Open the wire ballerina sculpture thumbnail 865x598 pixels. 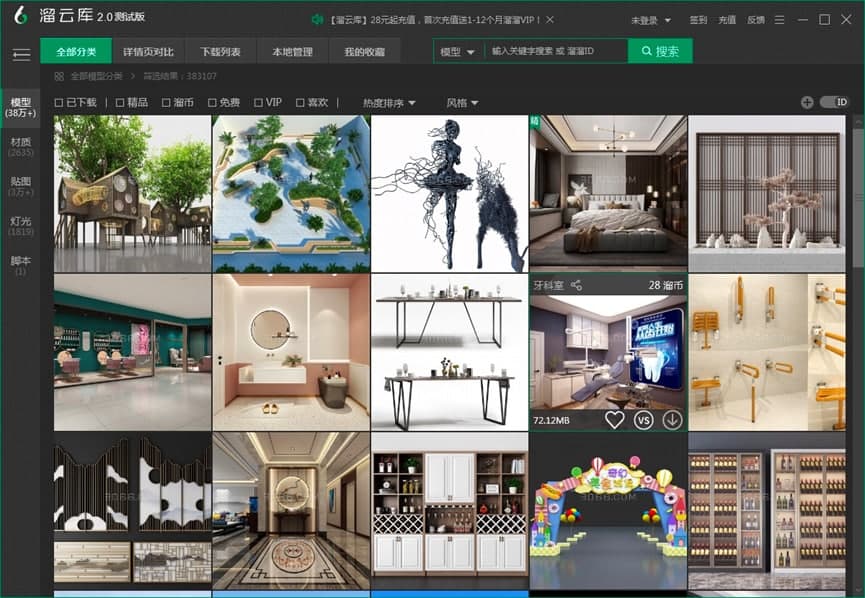tap(450, 194)
